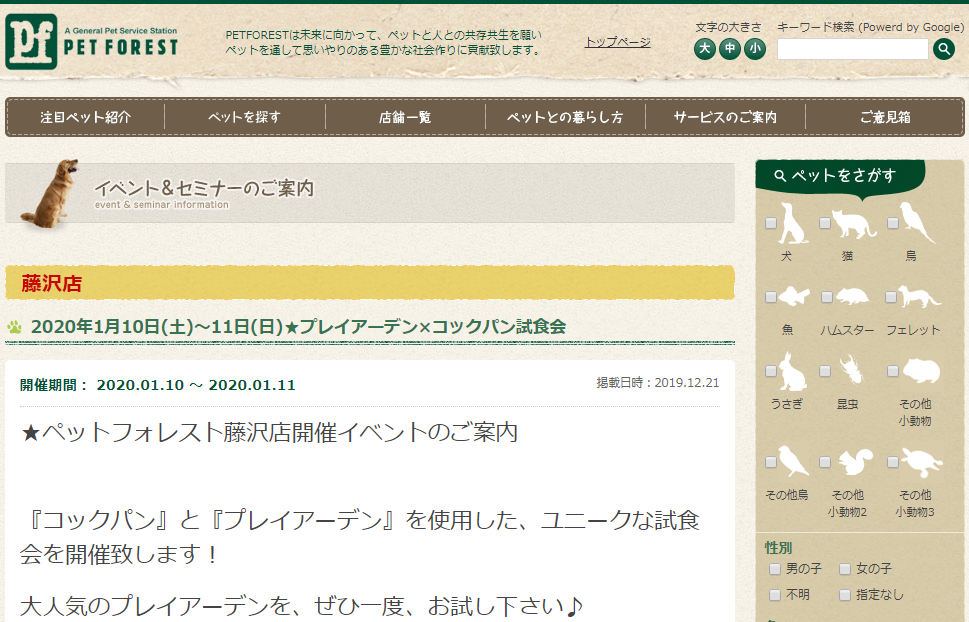The image size is (969, 622).
Task: Set text size to large (大)
Action: 705,48
